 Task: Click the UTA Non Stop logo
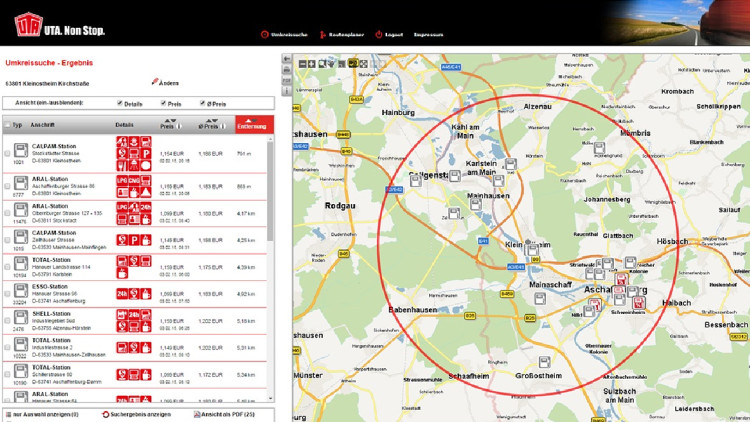[x=59, y=25]
